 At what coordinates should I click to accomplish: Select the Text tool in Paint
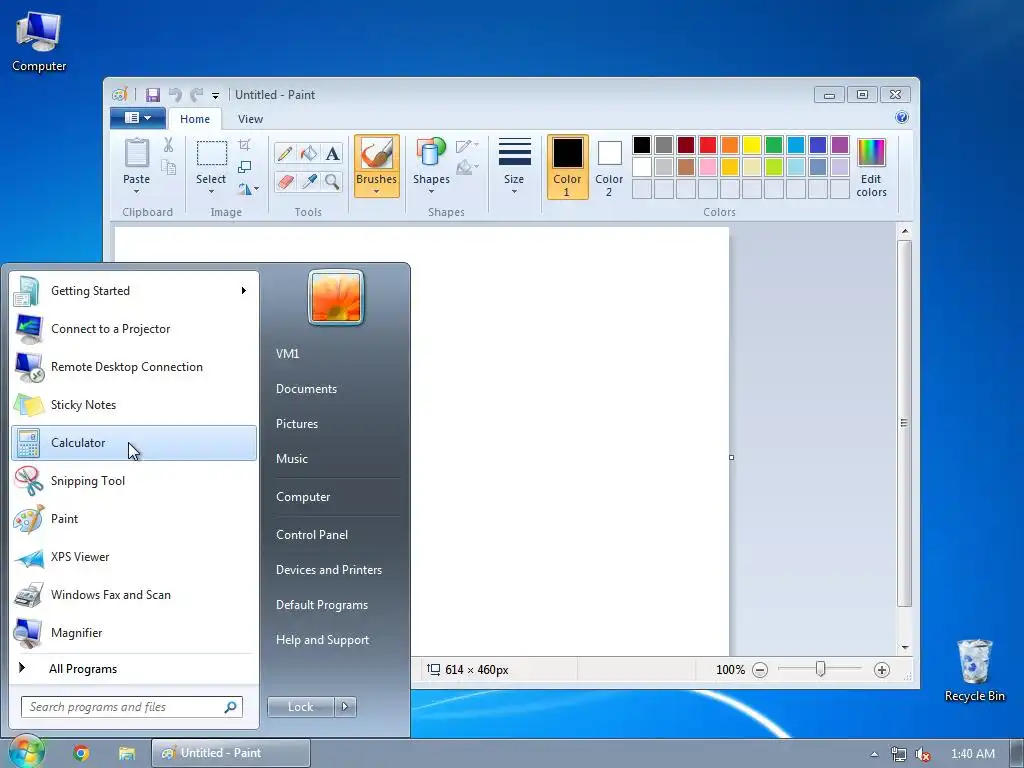pos(332,153)
